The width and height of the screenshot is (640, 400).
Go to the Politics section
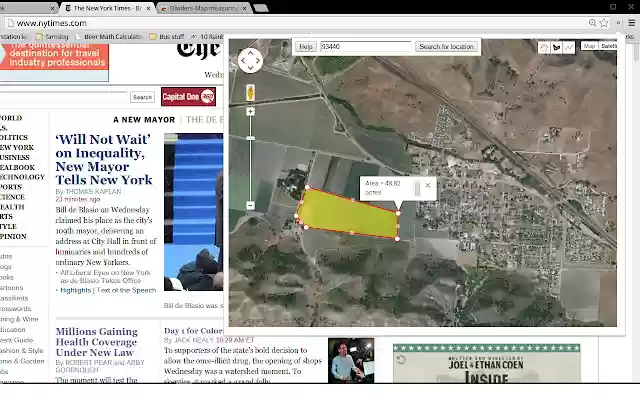14,138
